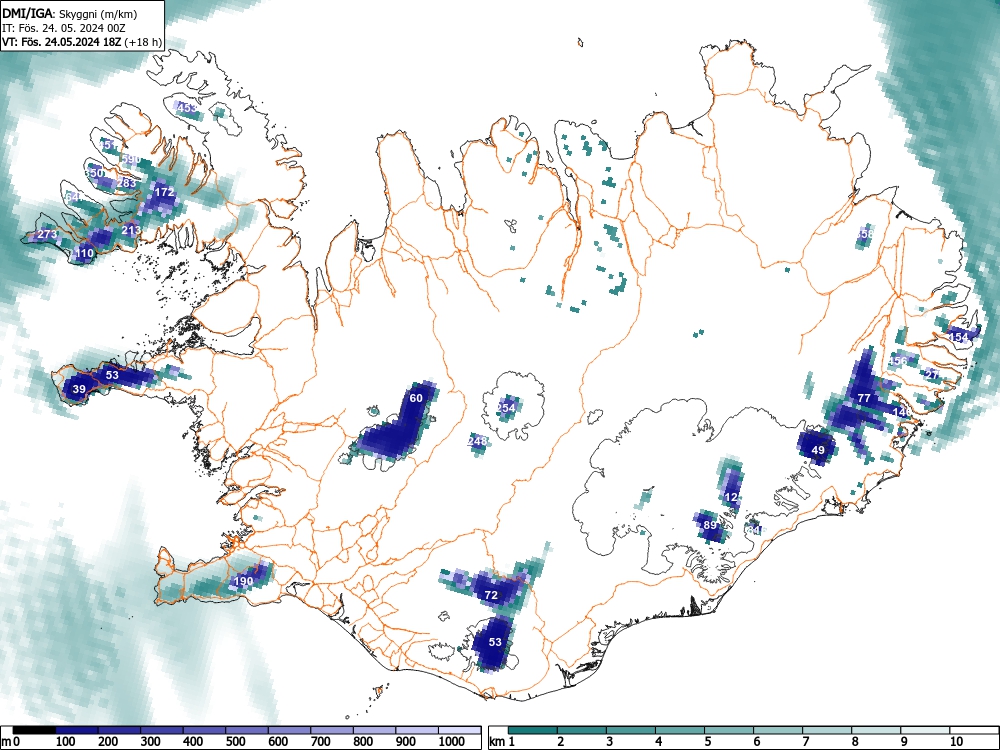Click the DMI/IGA Skyggni title text
The height and width of the screenshot is (750, 1000).
coord(70,13)
